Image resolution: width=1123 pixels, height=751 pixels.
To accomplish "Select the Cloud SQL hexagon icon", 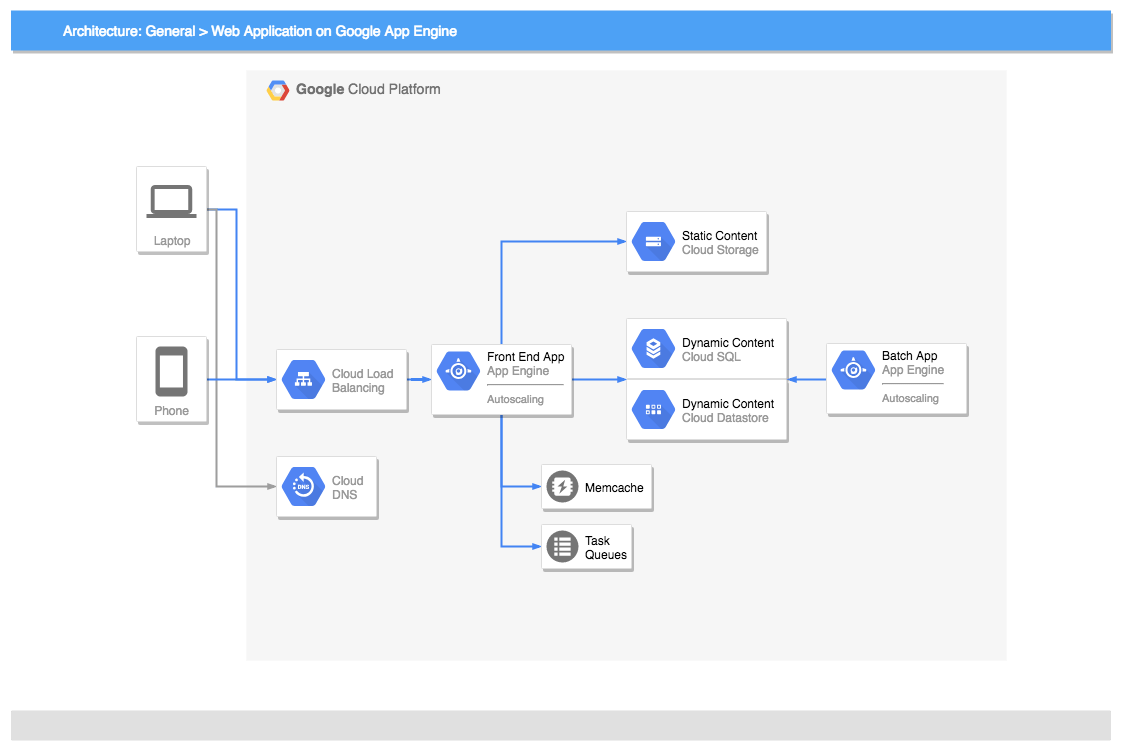I will coord(652,348).
